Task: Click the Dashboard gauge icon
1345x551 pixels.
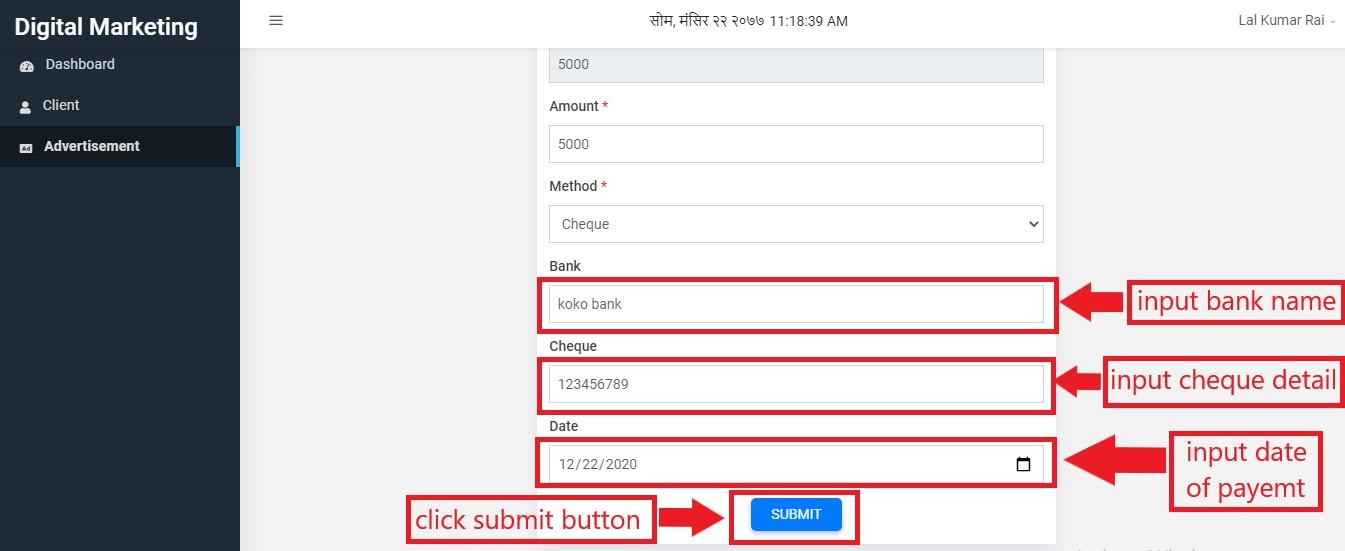Action: [x=27, y=65]
